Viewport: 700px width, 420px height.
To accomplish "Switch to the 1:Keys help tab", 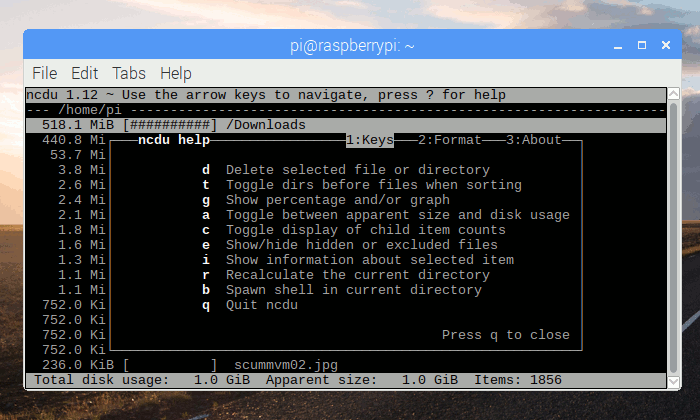I will click(x=370, y=140).
